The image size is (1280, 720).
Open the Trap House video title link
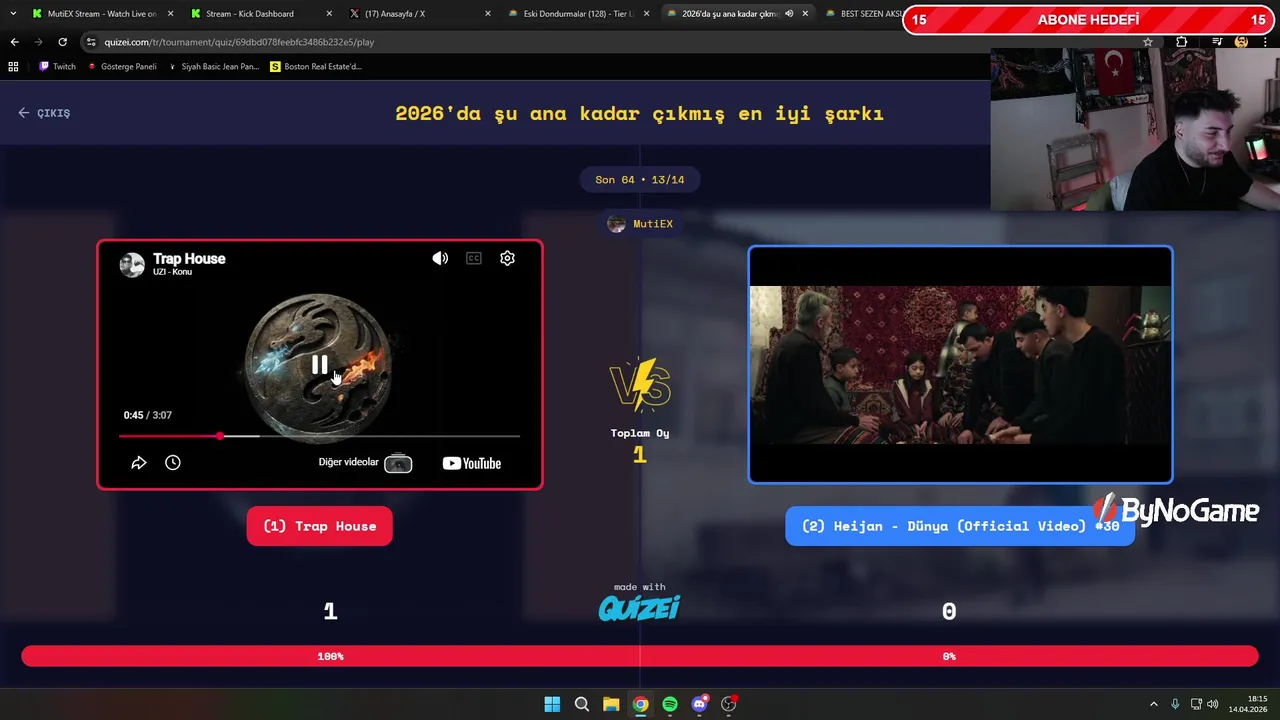click(x=189, y=258)
